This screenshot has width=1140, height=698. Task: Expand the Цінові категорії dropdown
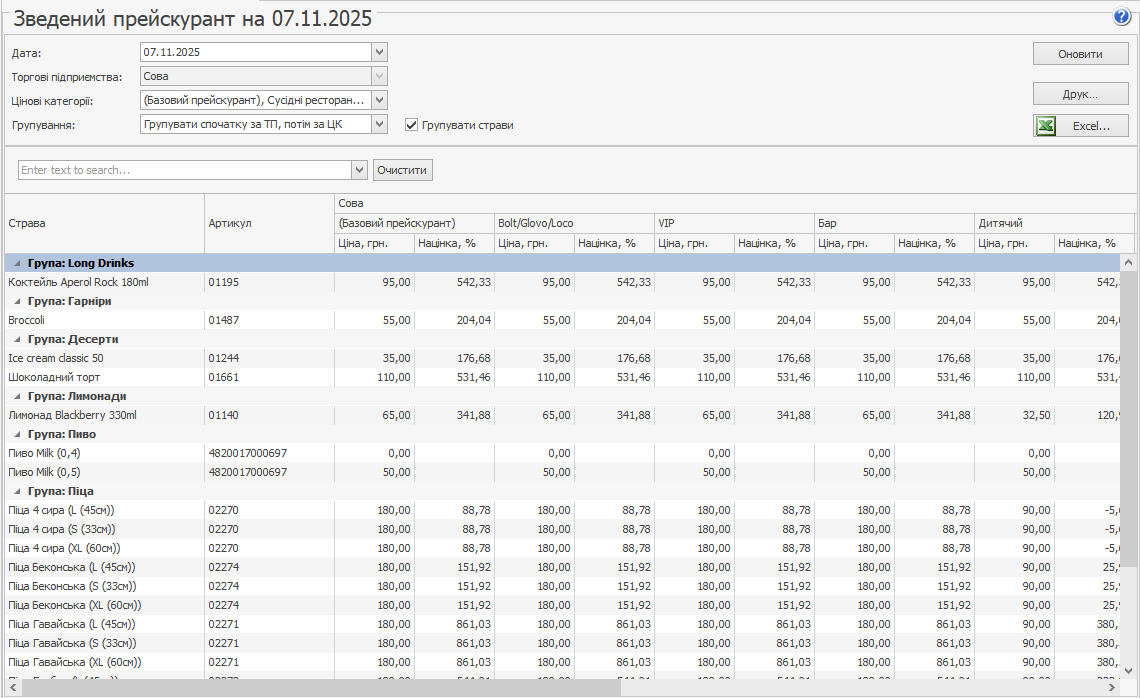coord(379,100)
